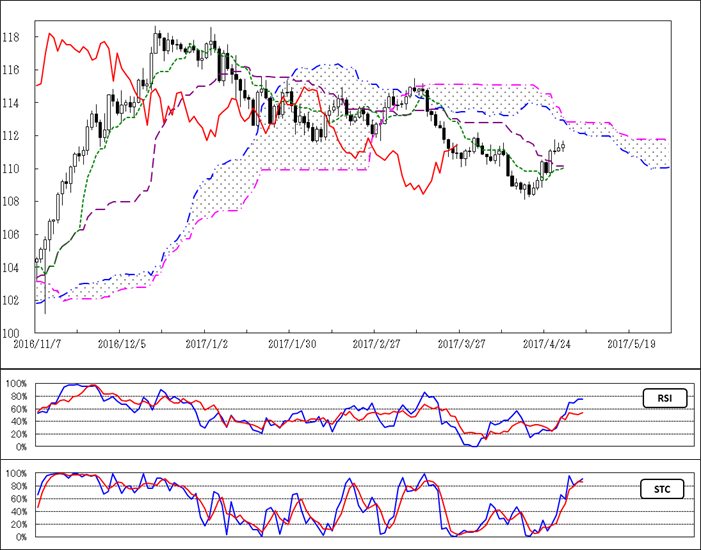Select the 0% label on the RSI axis
This screenshot has width=701, height=550.
coord(21,447)
